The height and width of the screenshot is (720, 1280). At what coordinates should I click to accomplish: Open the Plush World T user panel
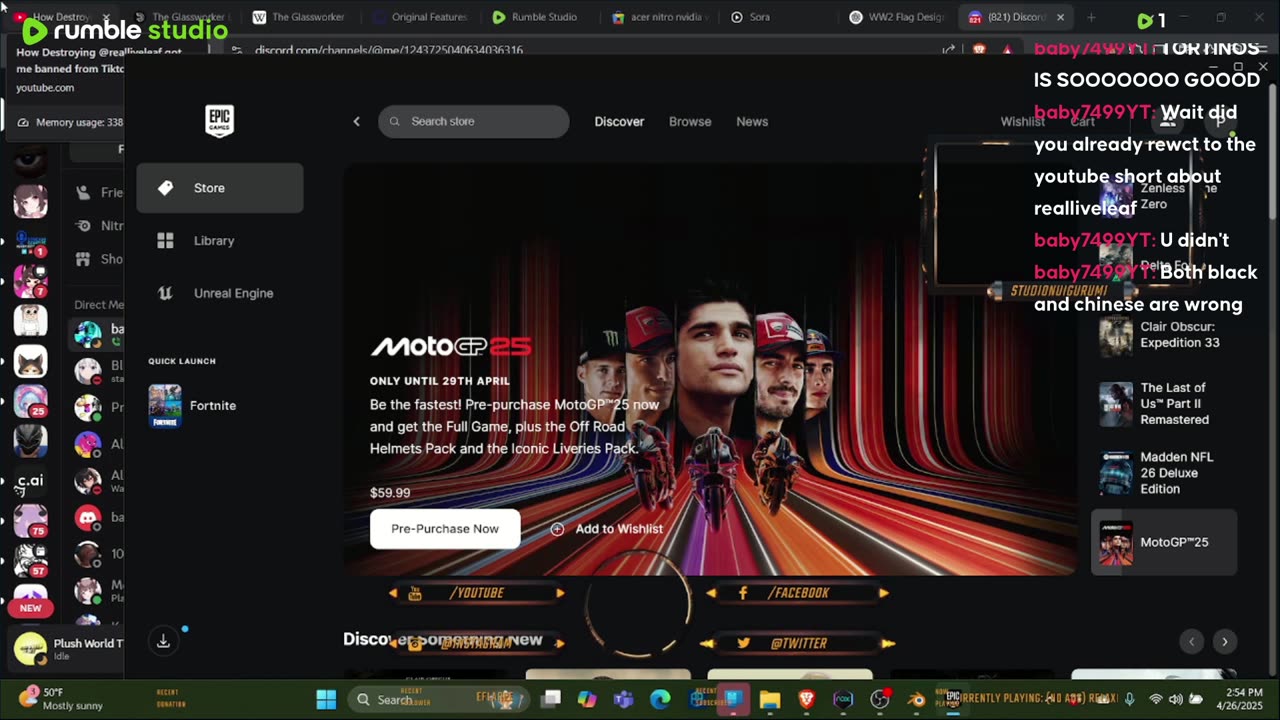tap(68, 649)
